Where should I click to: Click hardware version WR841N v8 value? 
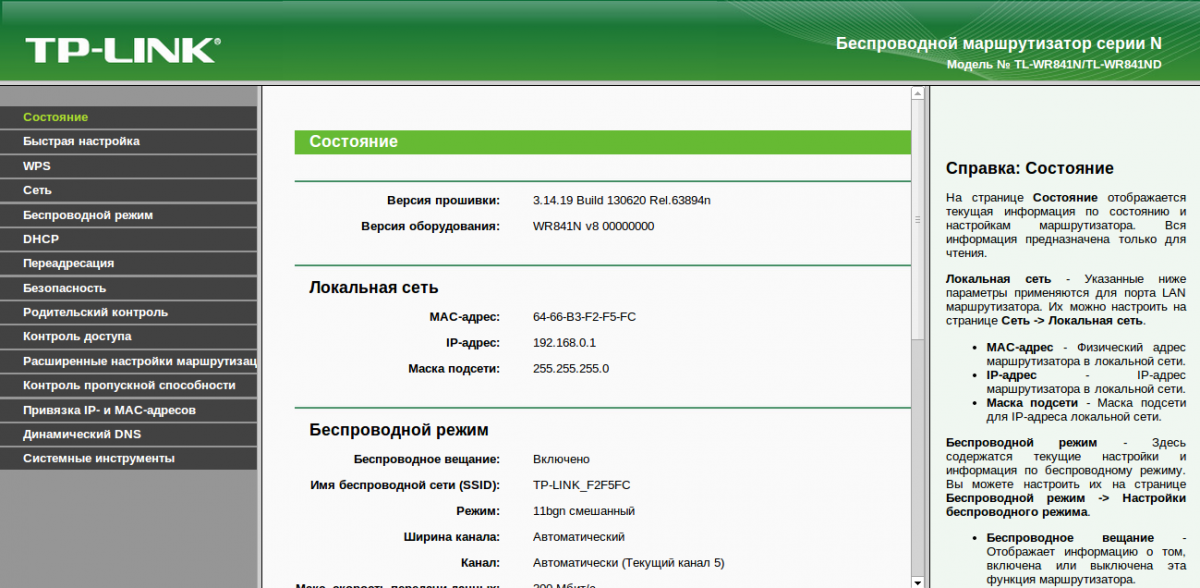594,226
